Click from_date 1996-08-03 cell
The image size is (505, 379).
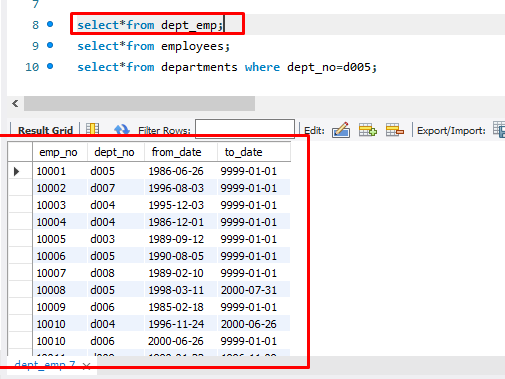[181, 188]
